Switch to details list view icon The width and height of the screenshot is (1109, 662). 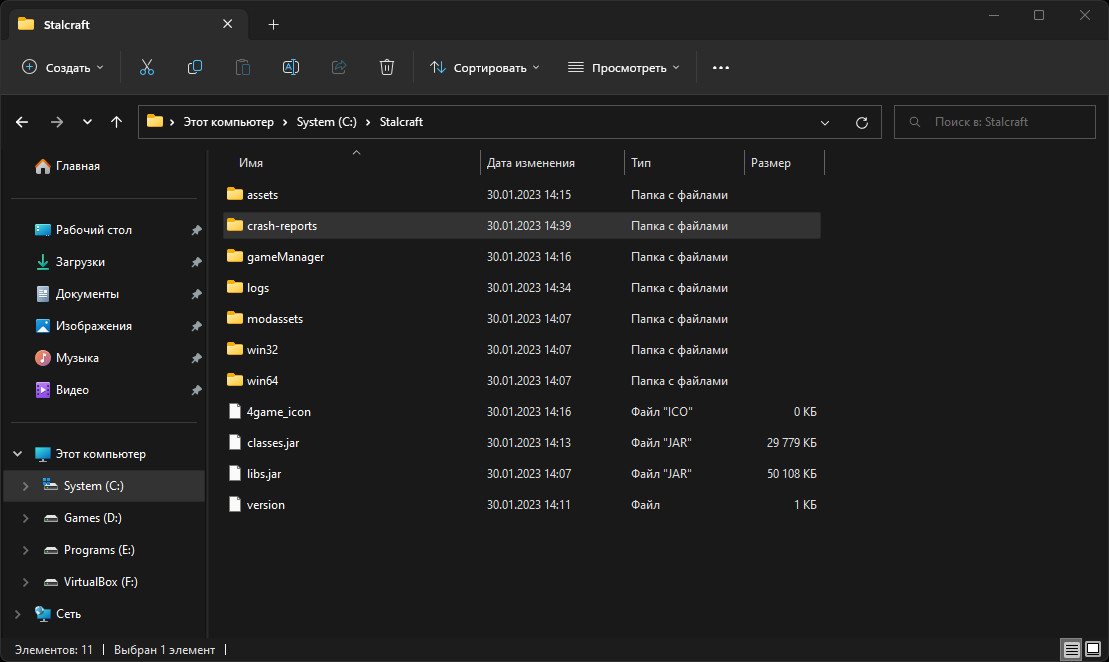tap(1071, 650)
